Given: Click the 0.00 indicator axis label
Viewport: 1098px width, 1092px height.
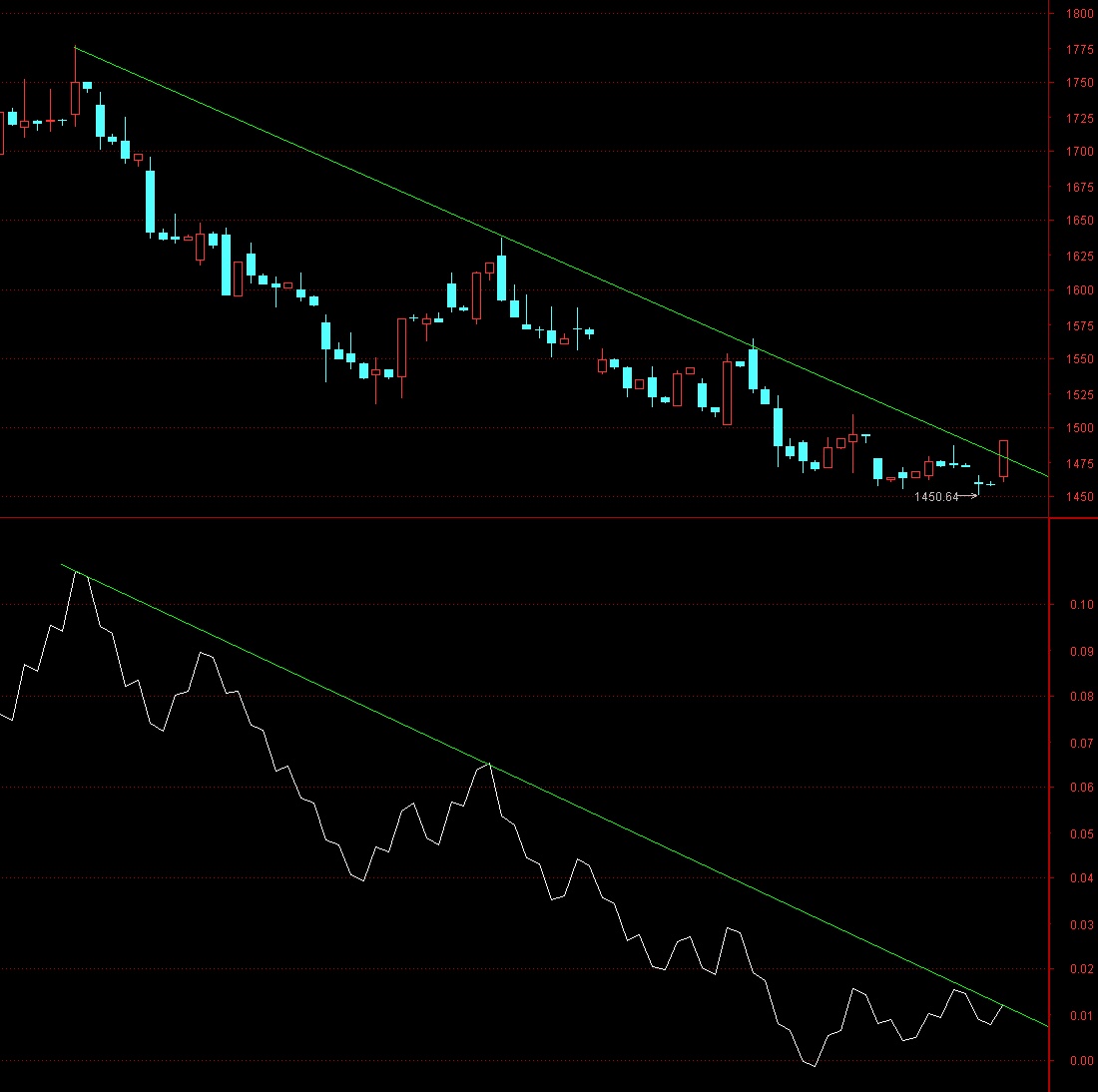Looking at the screenshot, I should (x=1081, y=1061).
